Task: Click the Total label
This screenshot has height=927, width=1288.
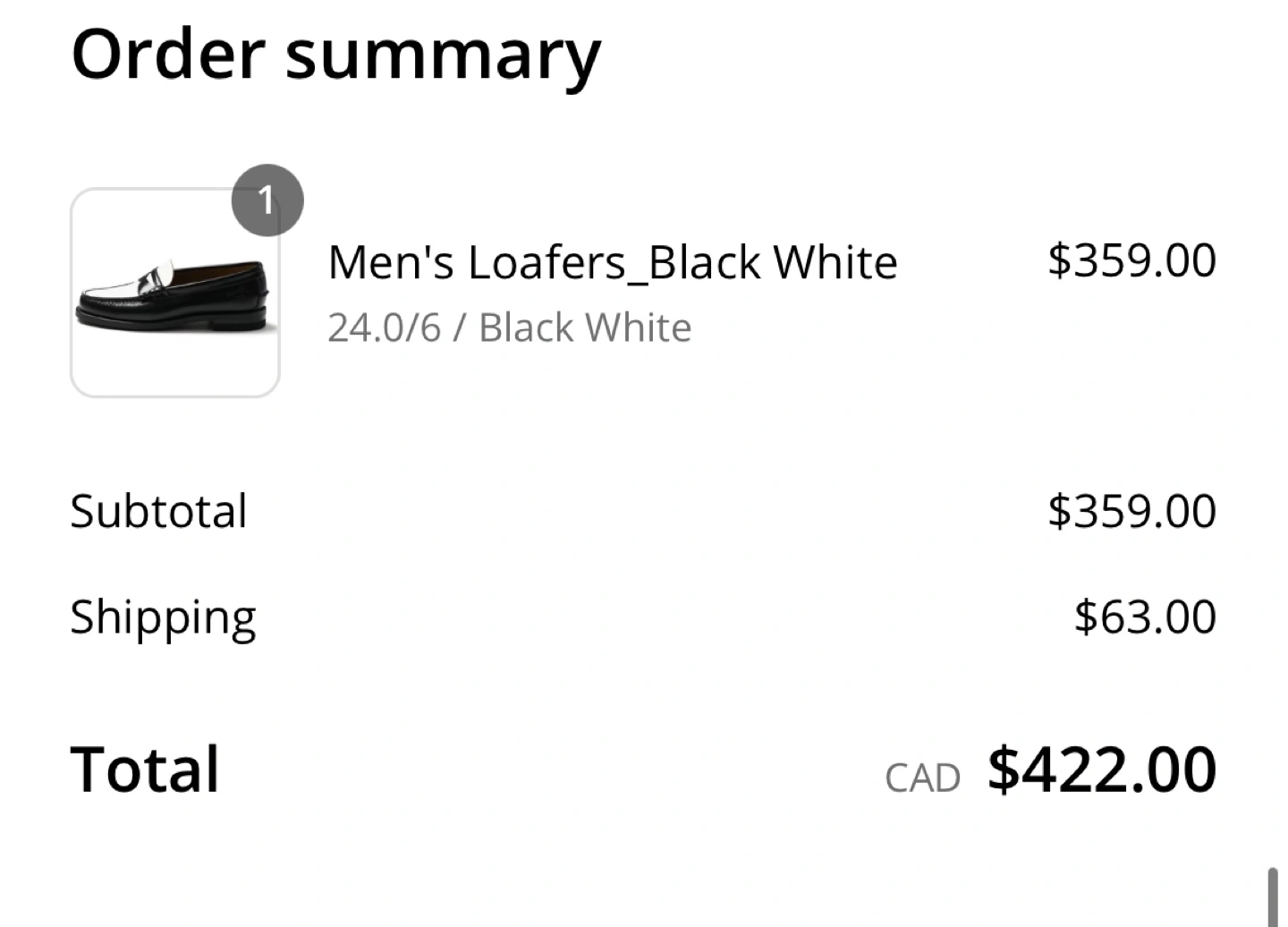Action: coord(145,770)
